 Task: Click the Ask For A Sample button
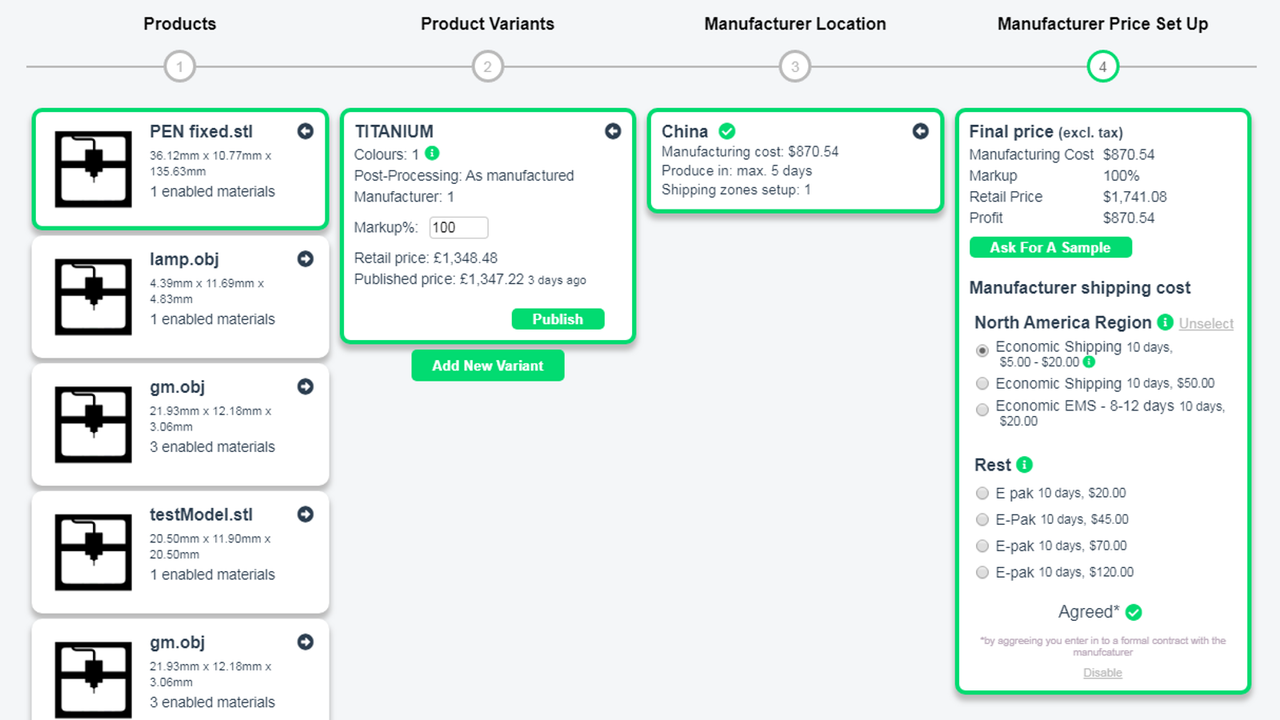pos(1050,247)
